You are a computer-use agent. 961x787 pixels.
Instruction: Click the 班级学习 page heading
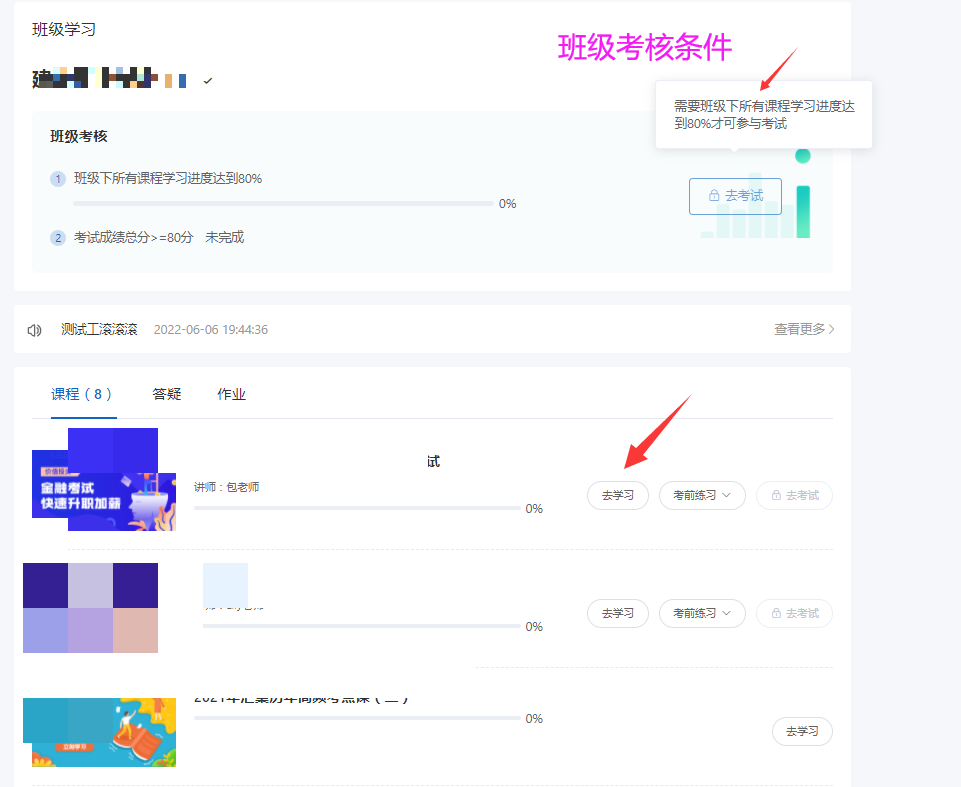(64, 29)
